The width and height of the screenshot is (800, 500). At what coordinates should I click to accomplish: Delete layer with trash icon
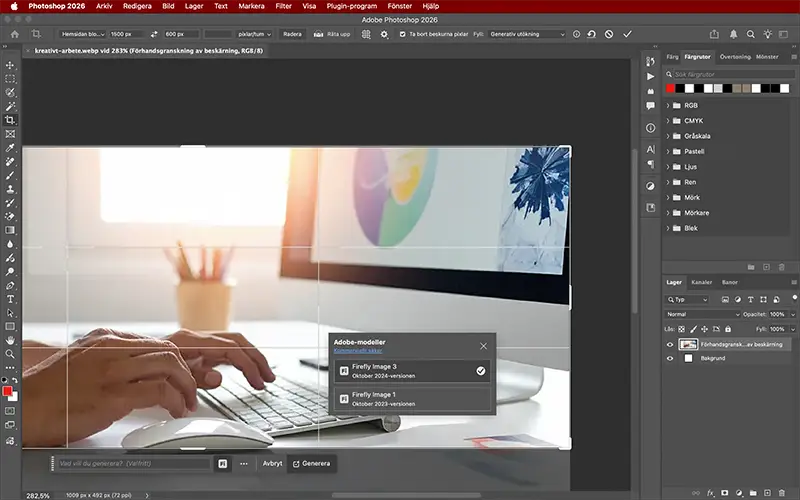click(782, 493)
